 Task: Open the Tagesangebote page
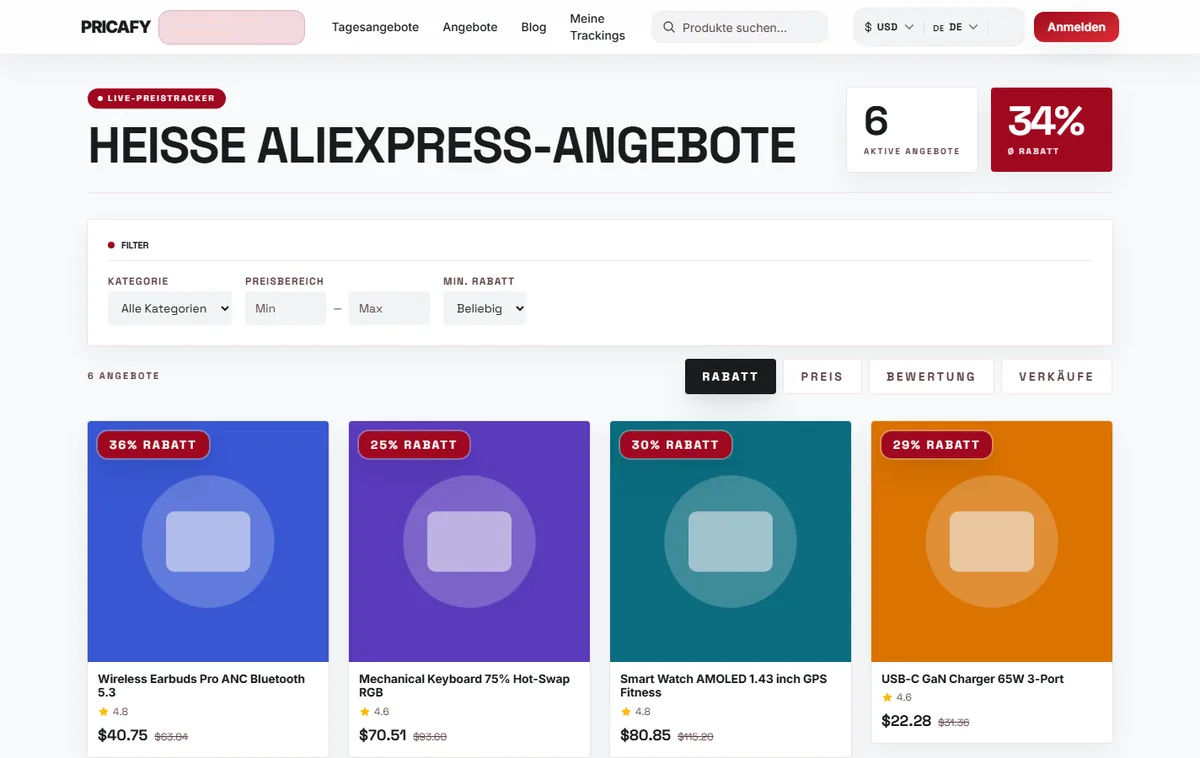coord(375,27)
